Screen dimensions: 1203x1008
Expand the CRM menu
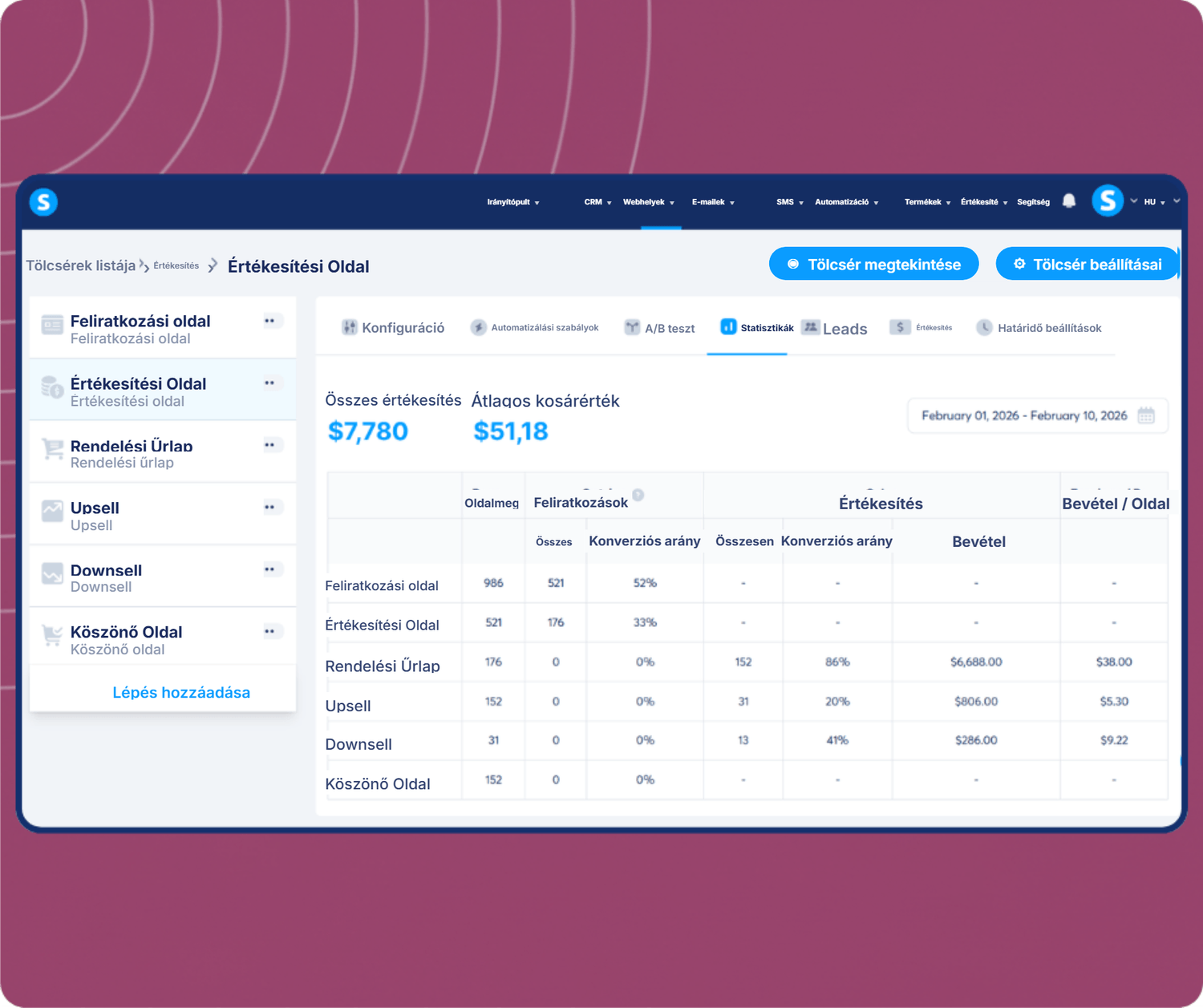coord(597,202)
